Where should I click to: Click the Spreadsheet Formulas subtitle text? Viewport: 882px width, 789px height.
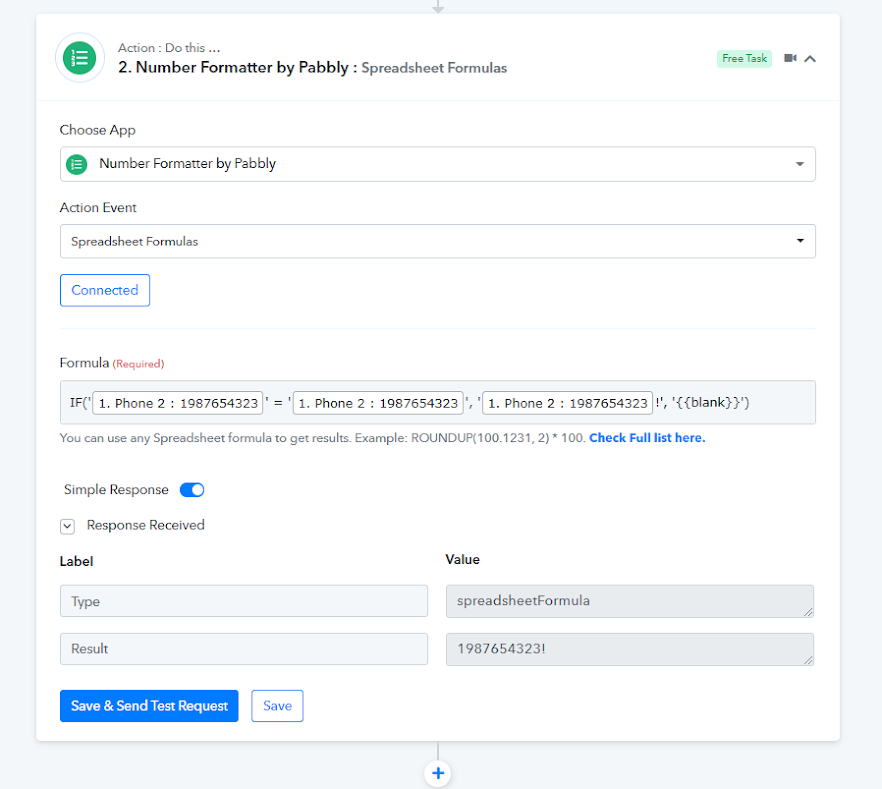click(434, 68)
